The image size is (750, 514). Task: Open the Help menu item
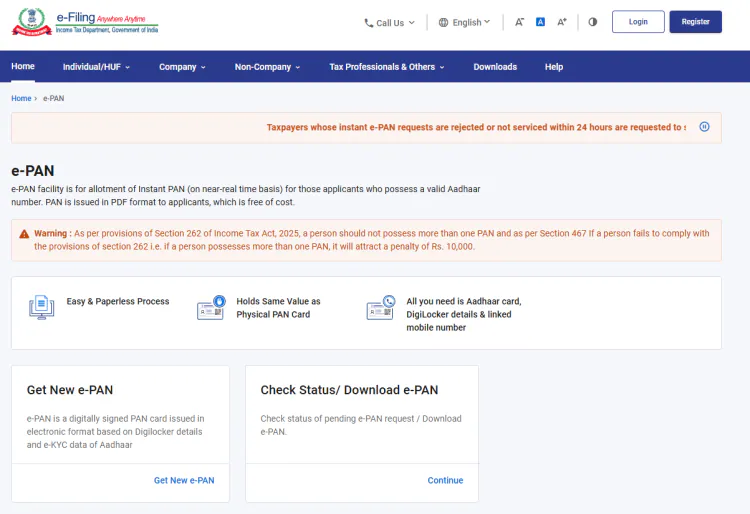pos(554,67)
